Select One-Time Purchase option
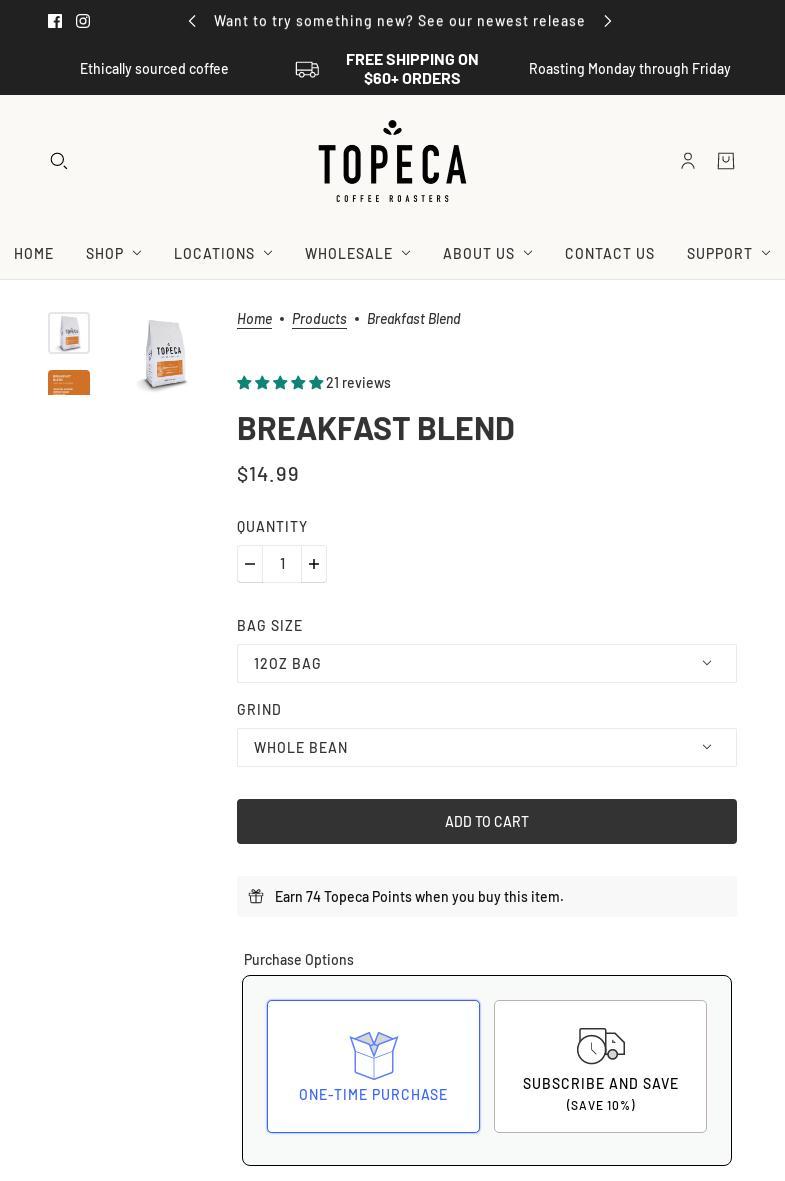785x1181 pixels. 373,1066
